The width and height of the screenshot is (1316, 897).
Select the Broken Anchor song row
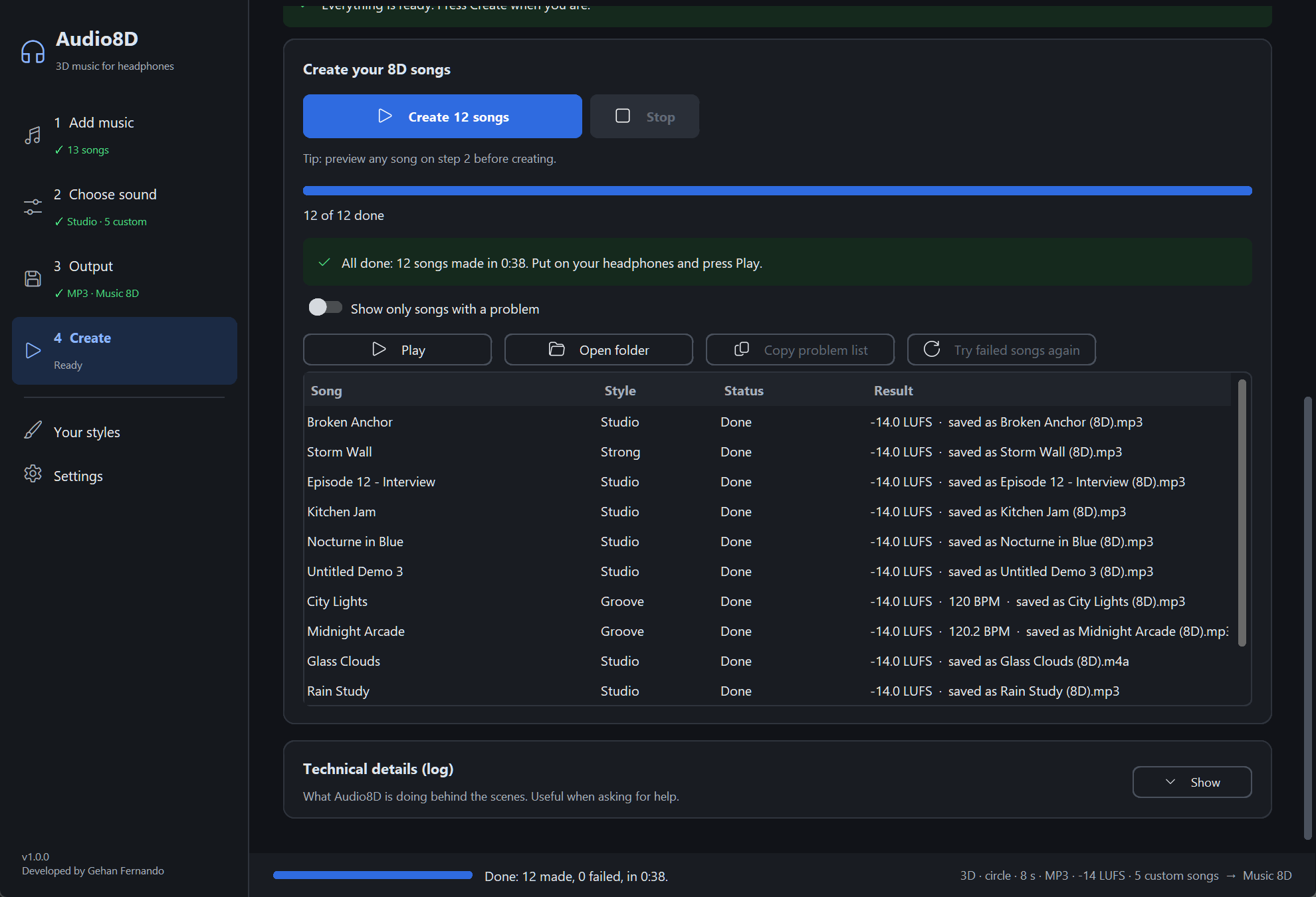(768, 422)
